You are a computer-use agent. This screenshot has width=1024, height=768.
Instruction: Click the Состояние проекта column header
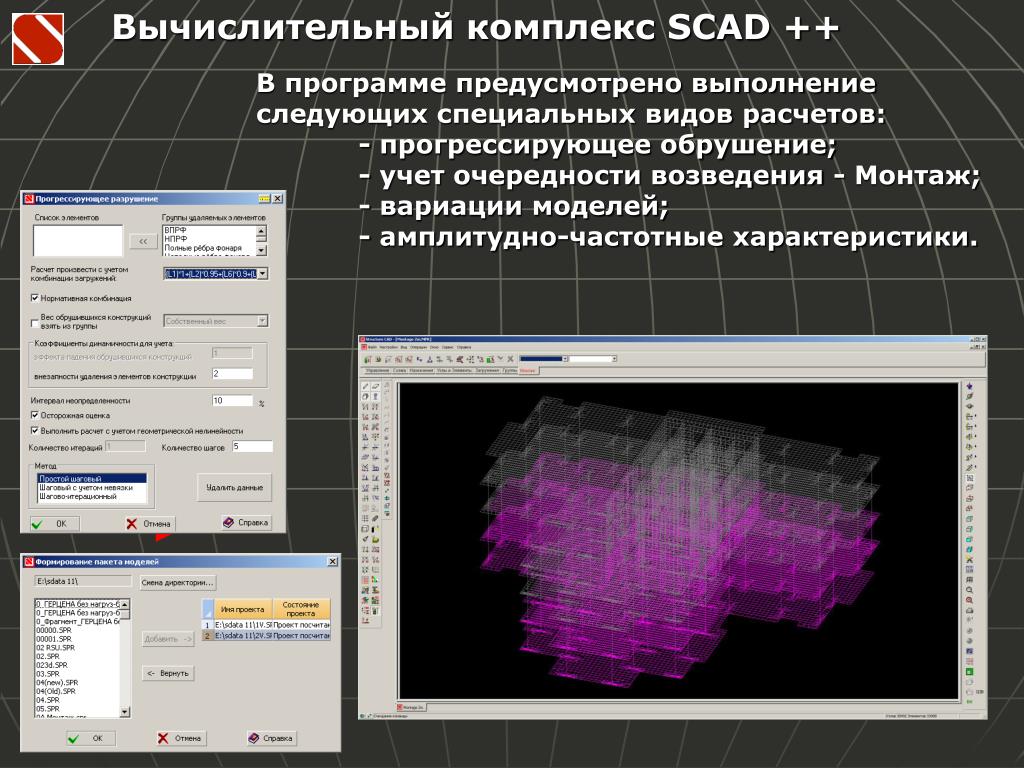tap(301, 609)
